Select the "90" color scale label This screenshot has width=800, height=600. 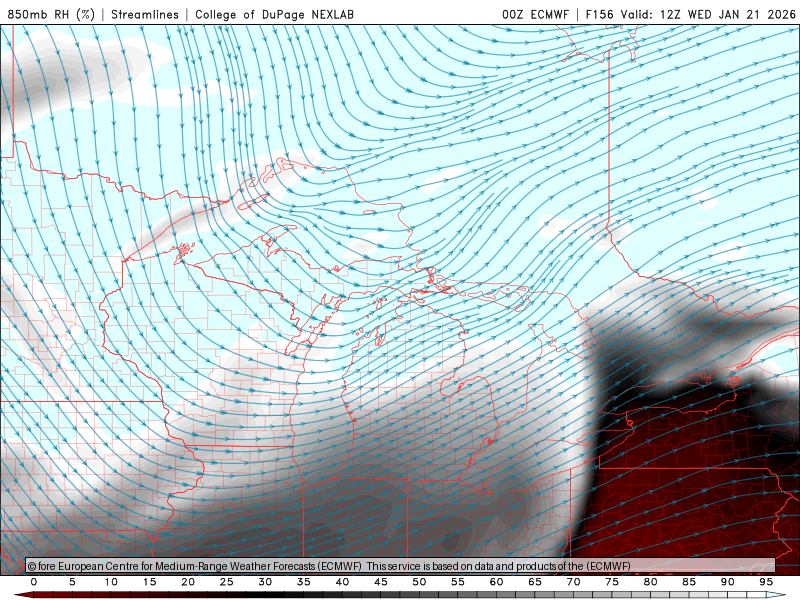click(x=727, y=582)
